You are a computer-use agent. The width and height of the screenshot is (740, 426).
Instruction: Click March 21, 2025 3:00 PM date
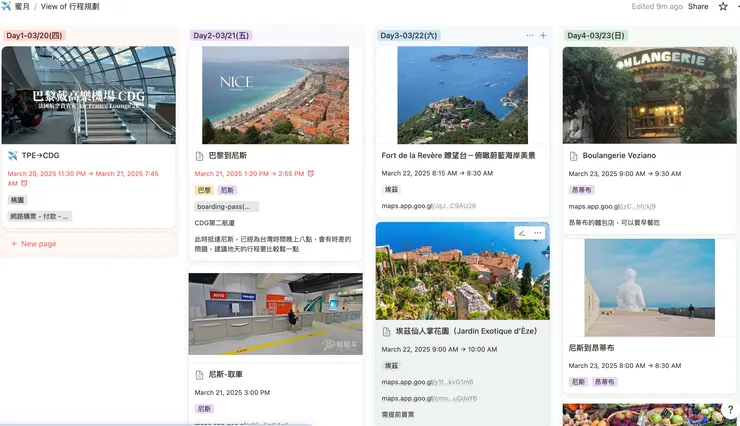[232, 393]
